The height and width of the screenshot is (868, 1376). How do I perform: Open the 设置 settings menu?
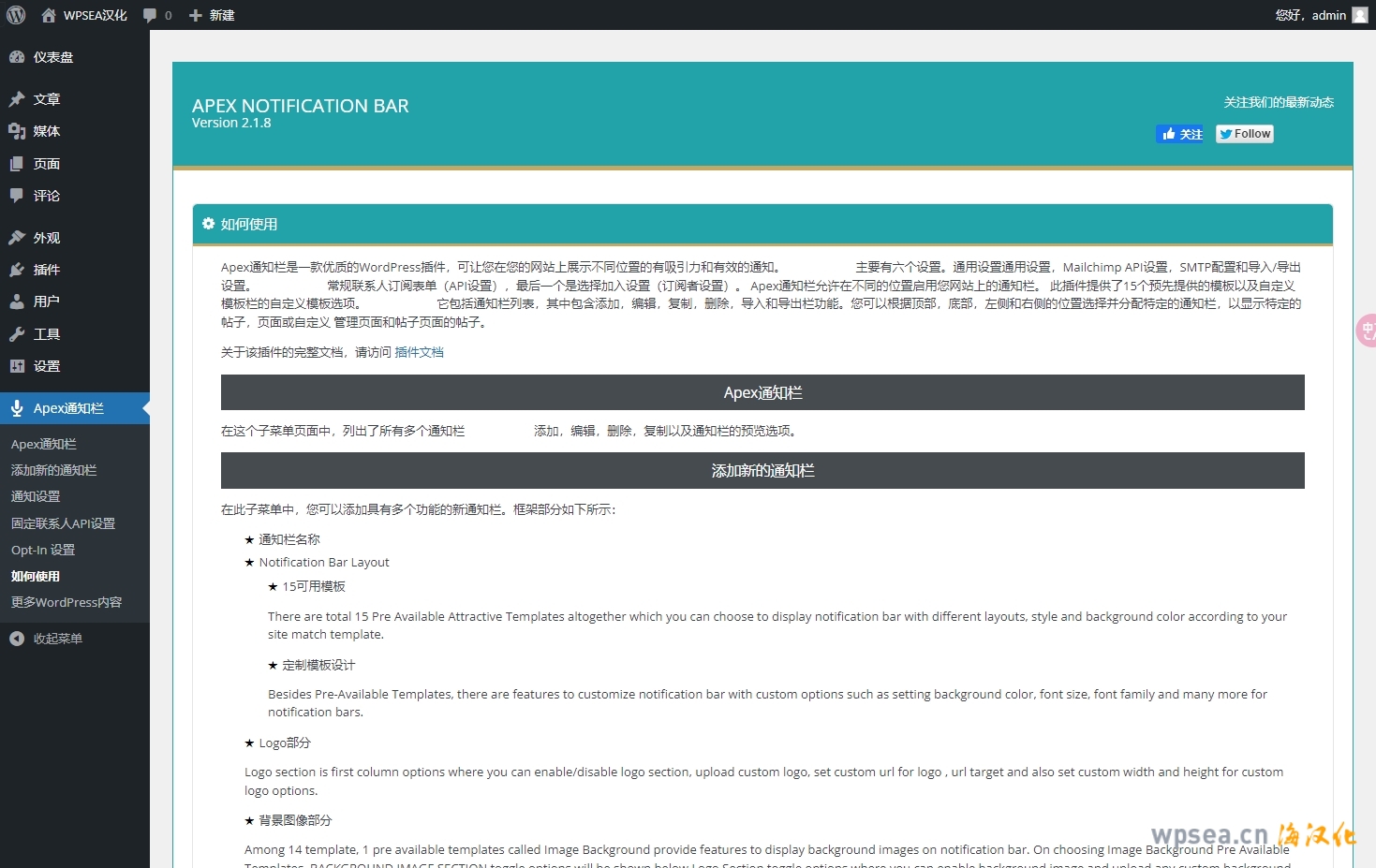46,366
